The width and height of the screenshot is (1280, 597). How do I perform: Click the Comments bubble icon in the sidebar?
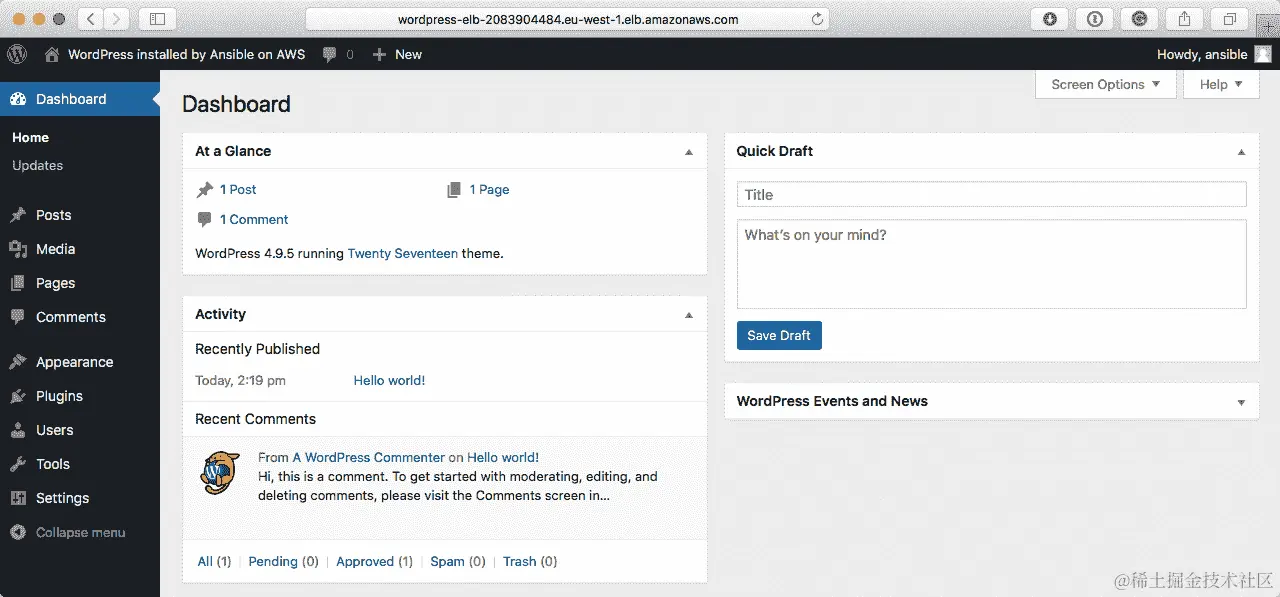click(18, 317)
